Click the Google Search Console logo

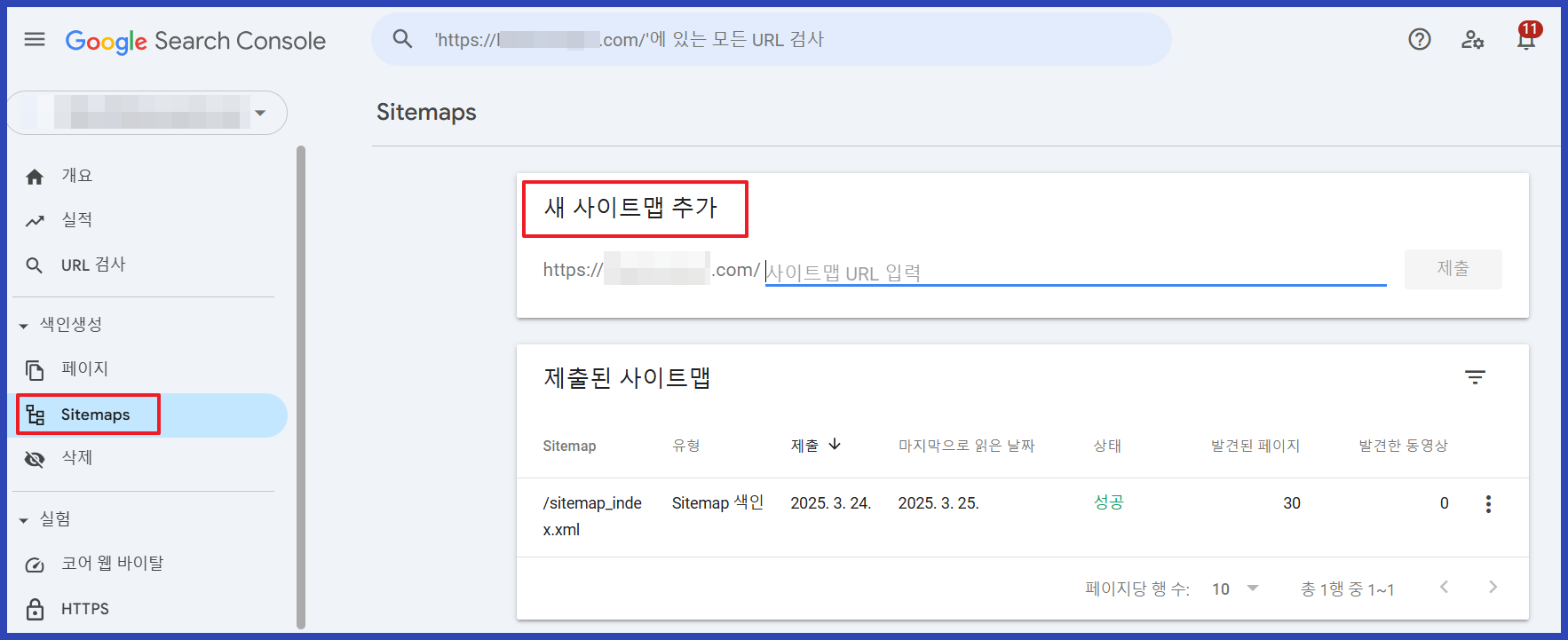tap(195, 41)
